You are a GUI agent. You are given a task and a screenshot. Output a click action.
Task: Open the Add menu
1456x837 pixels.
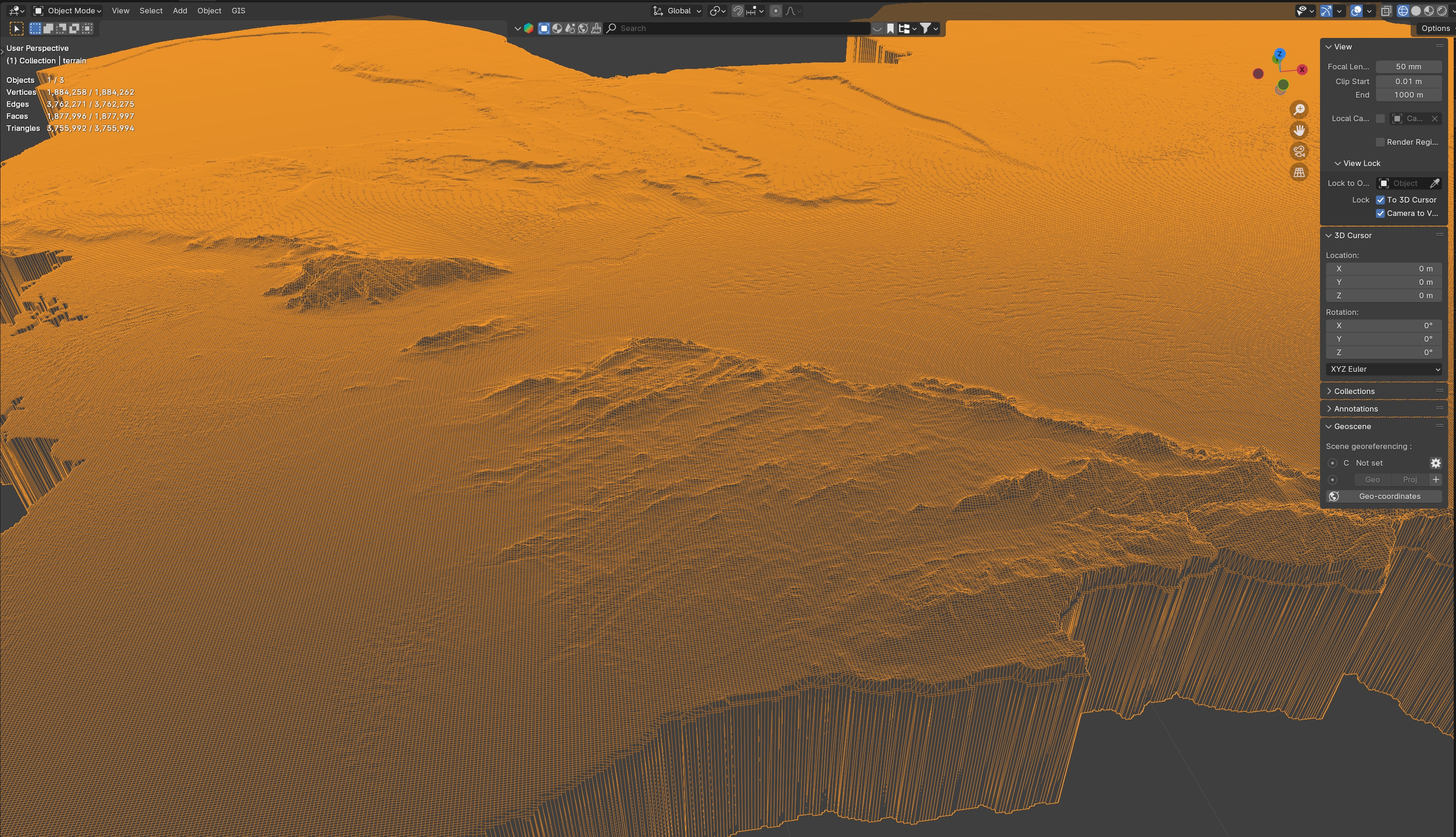[x=180, y=11]
